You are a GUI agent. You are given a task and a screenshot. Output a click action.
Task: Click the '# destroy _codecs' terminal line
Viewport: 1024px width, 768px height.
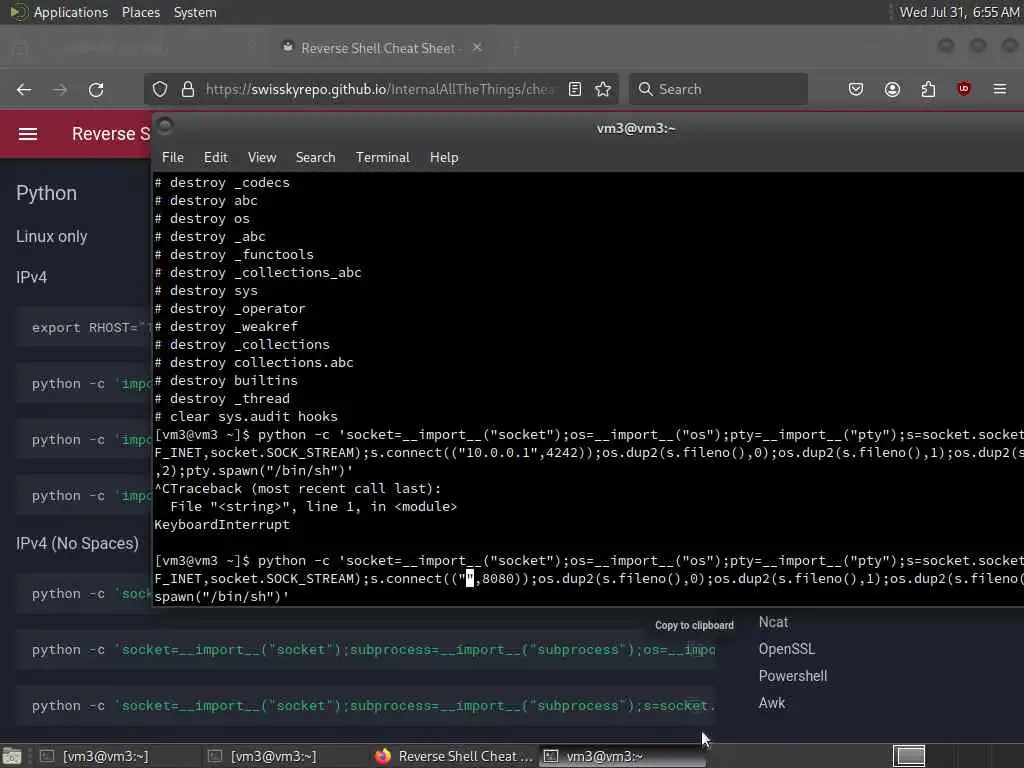(222, 183)
